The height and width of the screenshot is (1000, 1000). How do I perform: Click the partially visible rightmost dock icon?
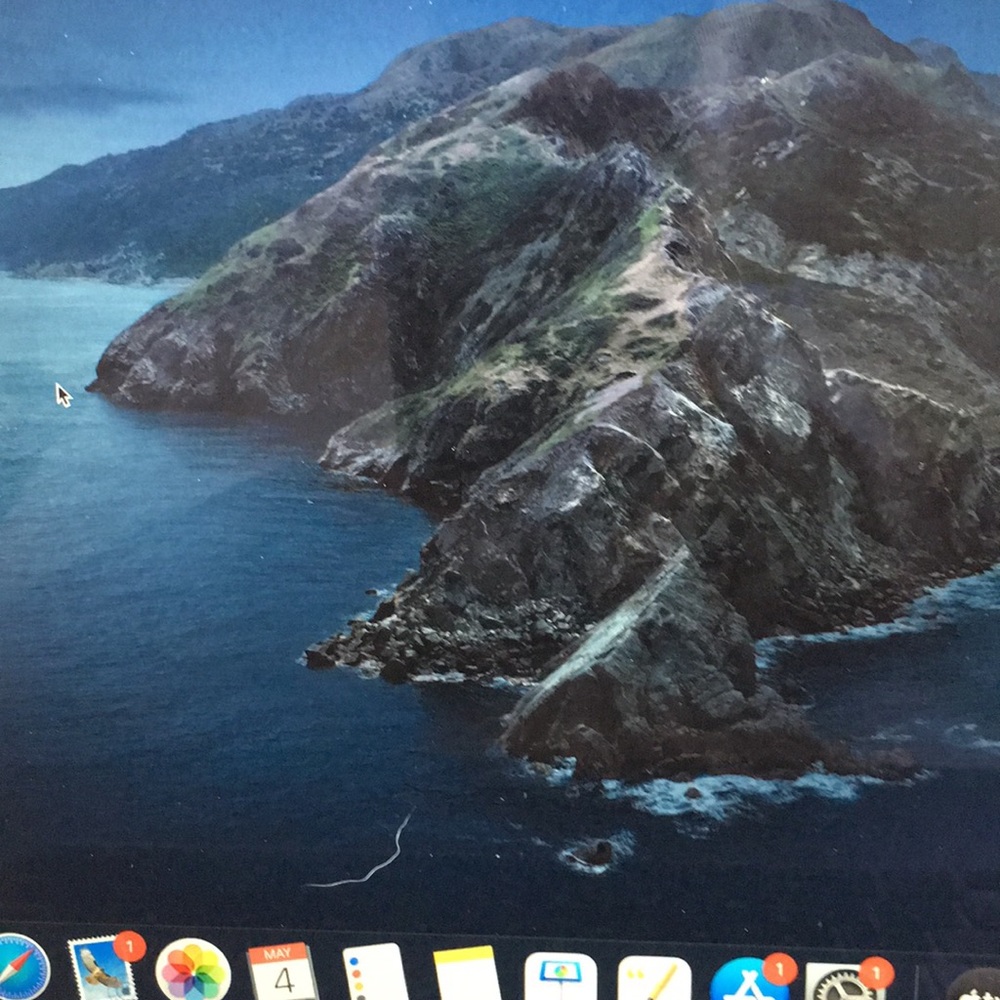coord(975,985)
